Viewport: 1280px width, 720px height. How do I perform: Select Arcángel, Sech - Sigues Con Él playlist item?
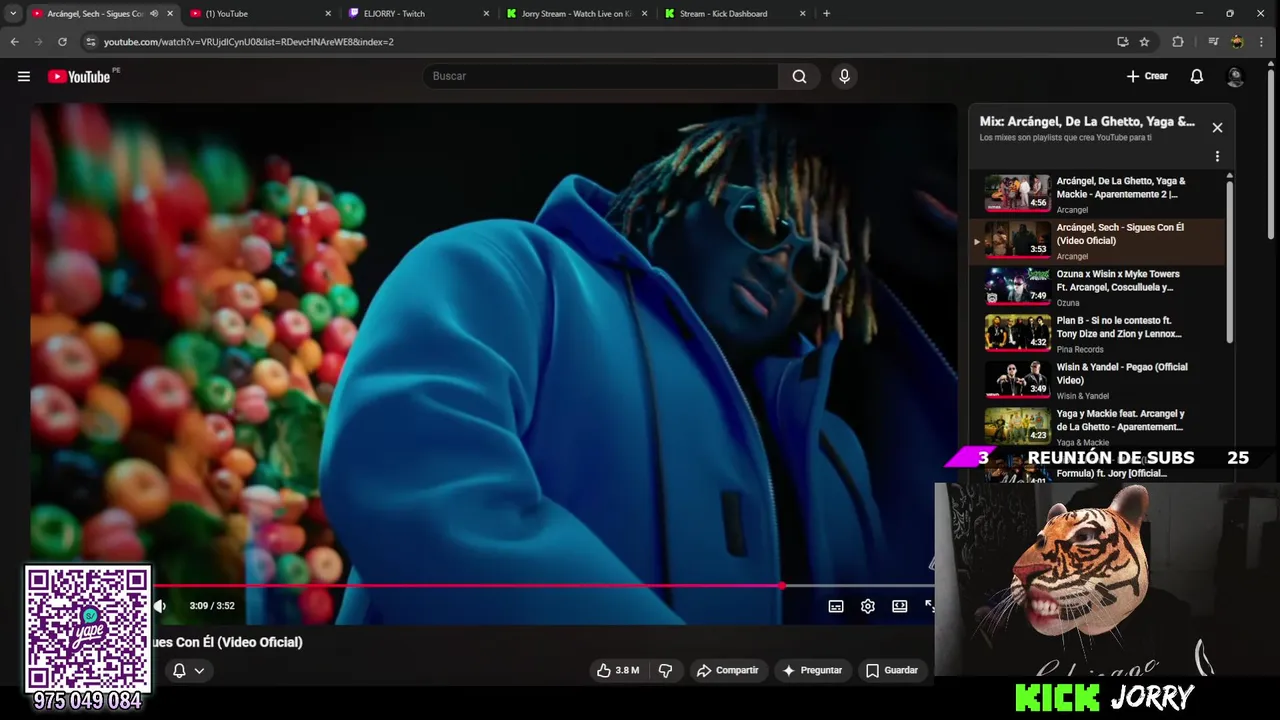pos(1097,241)
